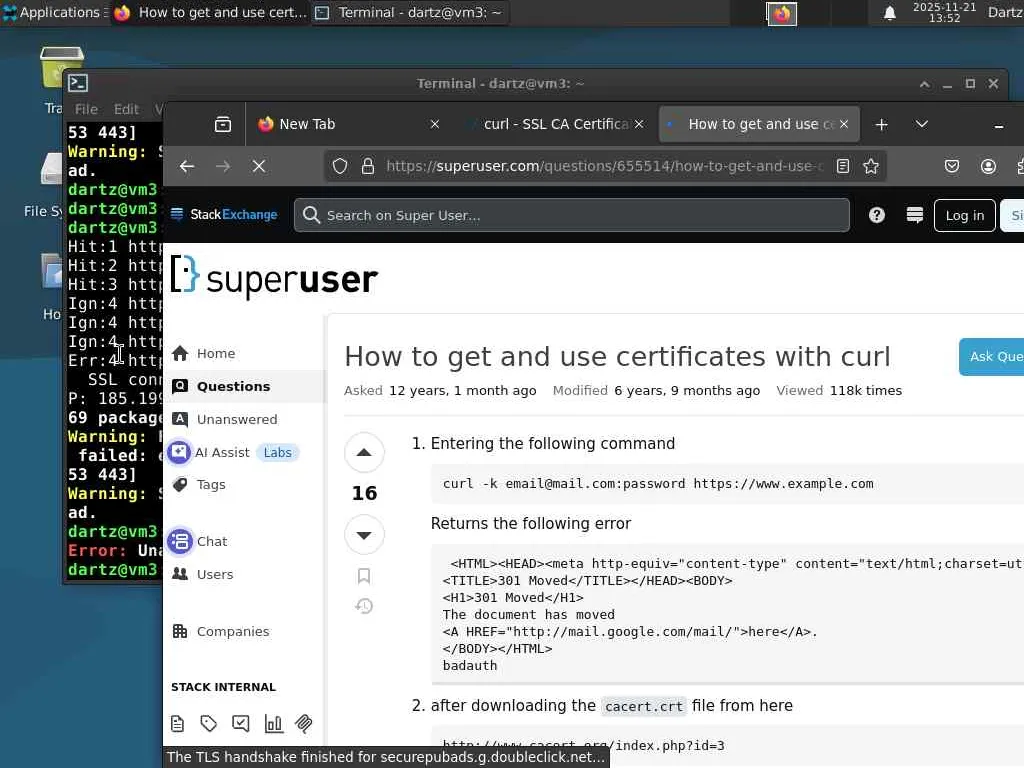
Task: Expand the list all tabs chevron
Action: pos(921,124)
